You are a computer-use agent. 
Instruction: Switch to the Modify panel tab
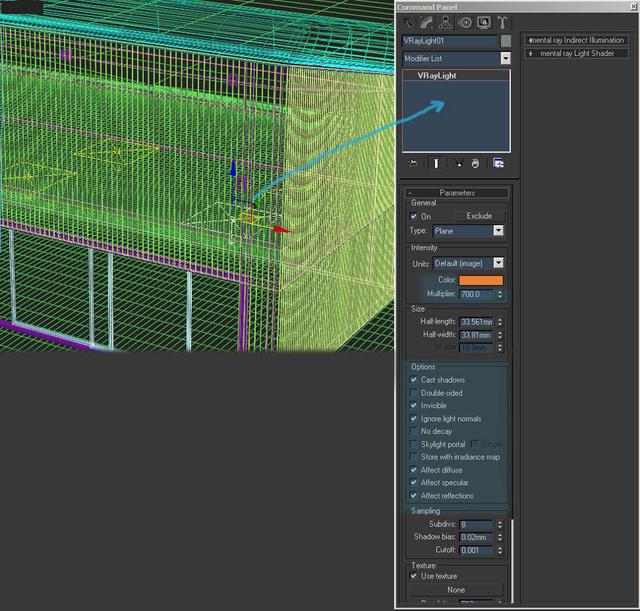coord(426,22)
